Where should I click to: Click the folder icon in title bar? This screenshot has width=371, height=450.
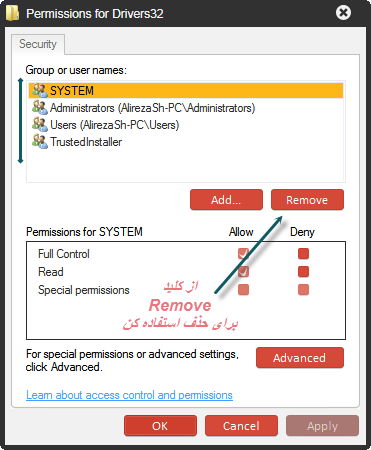click(13, 13)
